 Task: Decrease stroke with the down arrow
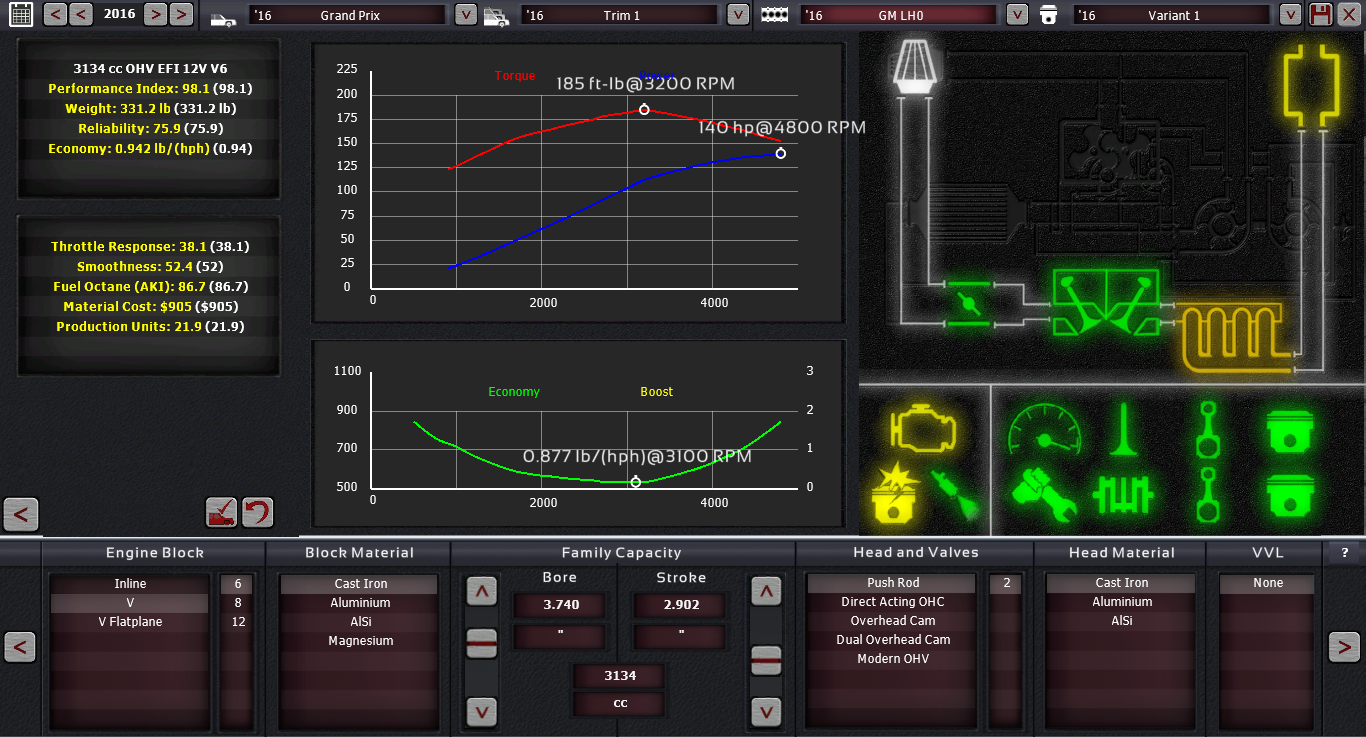[x=766, y=711]
